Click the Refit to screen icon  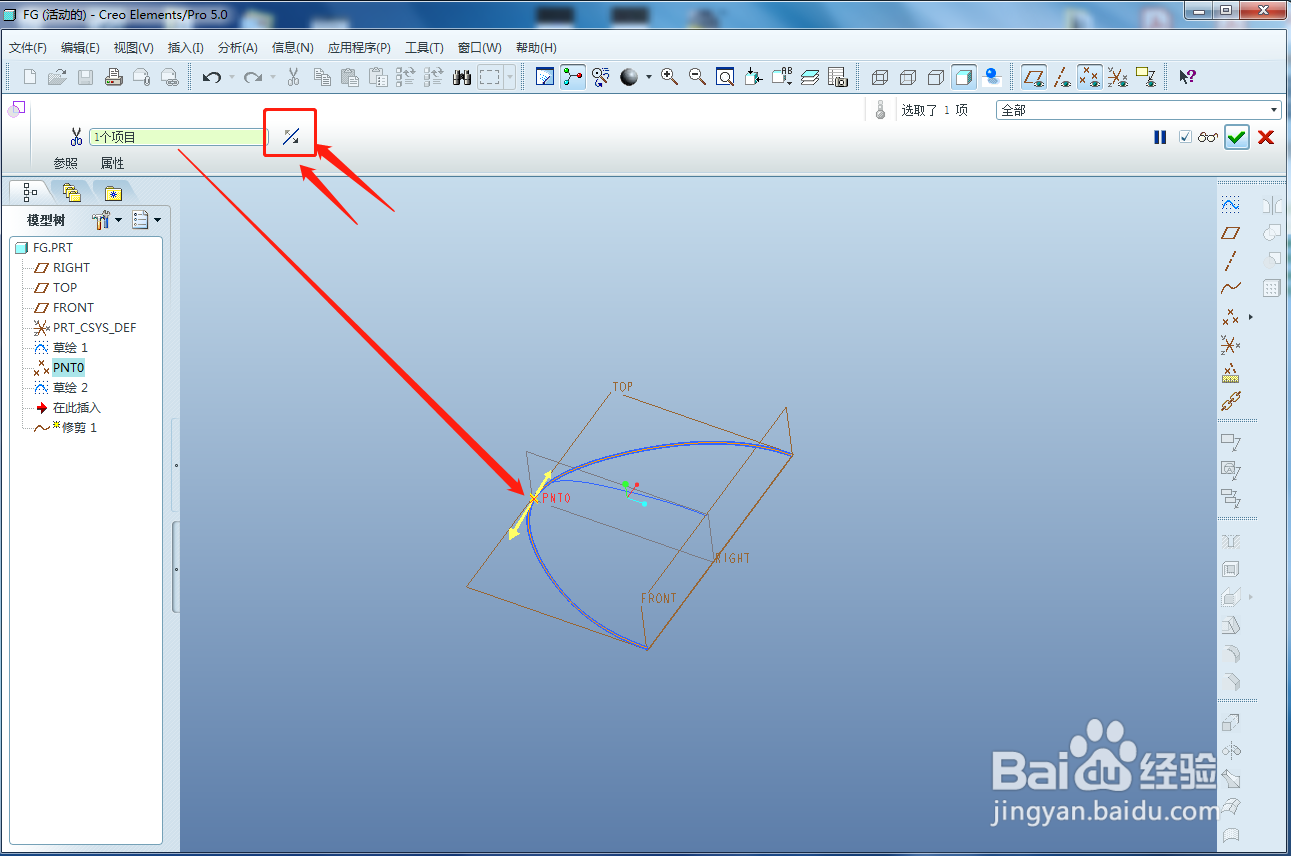pos(726,77)
